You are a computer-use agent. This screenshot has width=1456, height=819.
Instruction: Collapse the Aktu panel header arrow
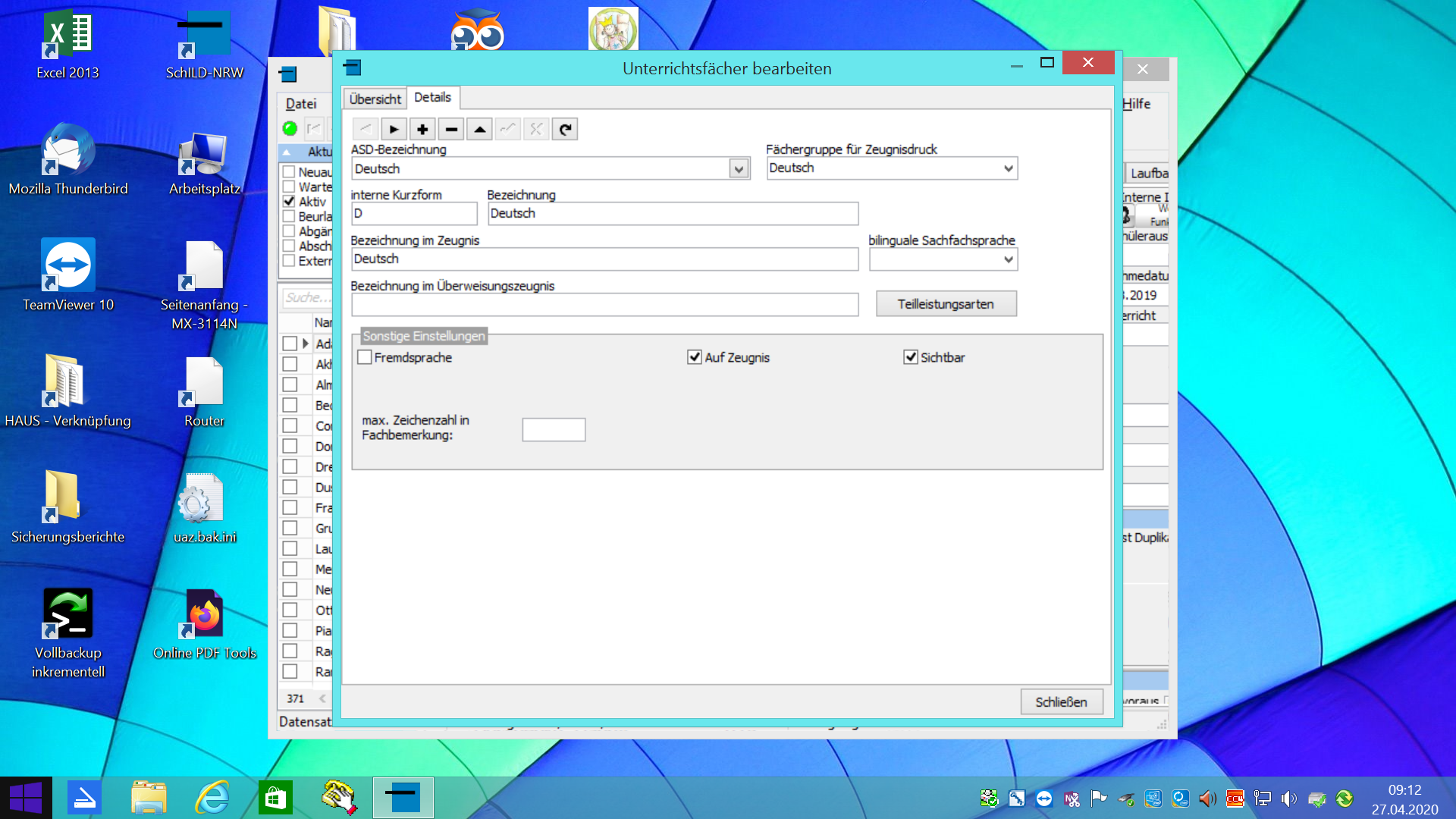pos(287,152)
